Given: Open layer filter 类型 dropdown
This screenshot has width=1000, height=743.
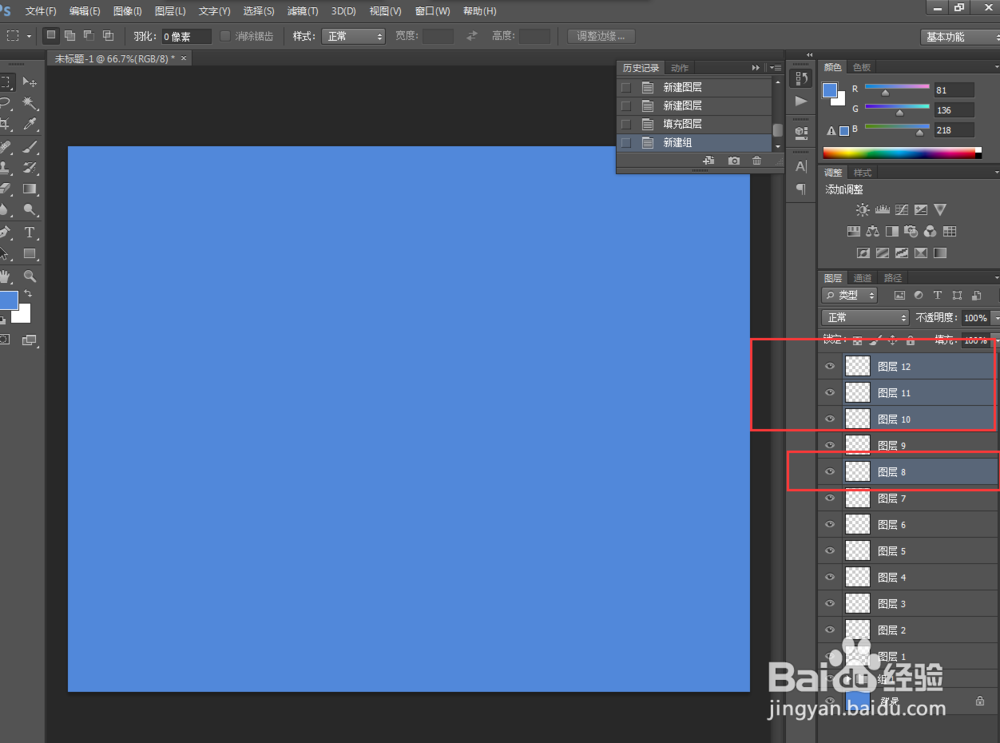Looking at the screenshot, I should 849,295.
